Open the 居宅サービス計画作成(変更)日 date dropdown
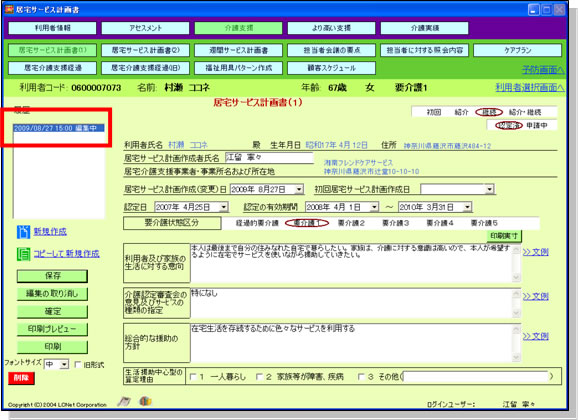 tap(299, 190)
